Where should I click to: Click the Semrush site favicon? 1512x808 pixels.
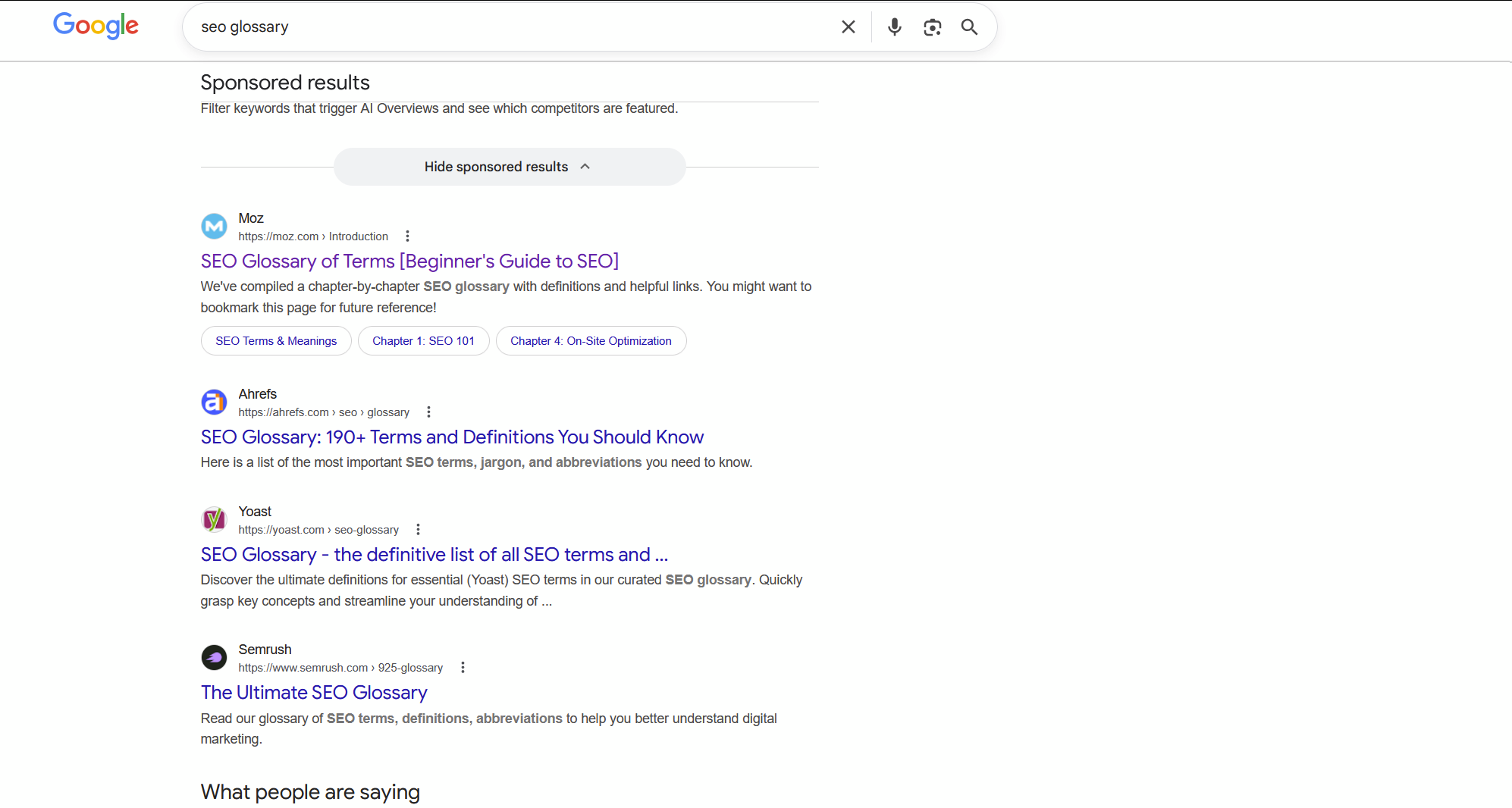pos(214,657)
